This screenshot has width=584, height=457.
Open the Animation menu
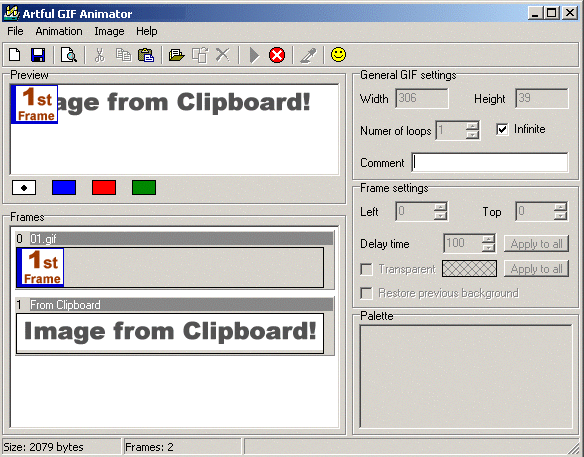(59, 31)
